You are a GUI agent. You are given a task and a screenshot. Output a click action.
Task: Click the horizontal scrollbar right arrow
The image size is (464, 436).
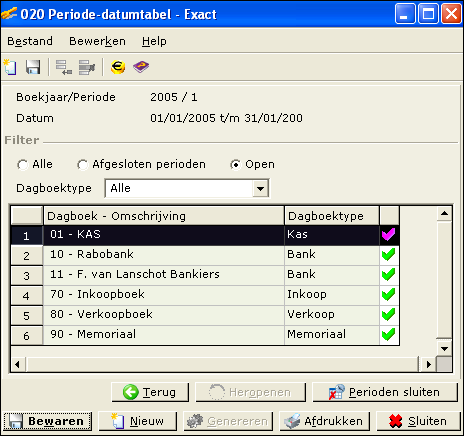(x=428, y=364)
